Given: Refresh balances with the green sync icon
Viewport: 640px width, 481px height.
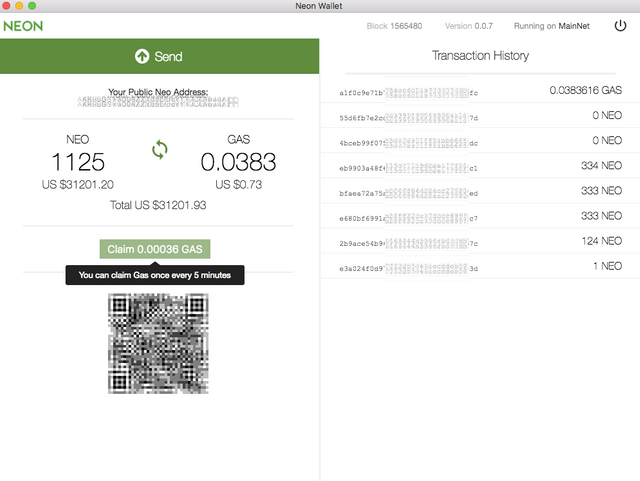Looking at the screenshot, I should click(160, 150).
